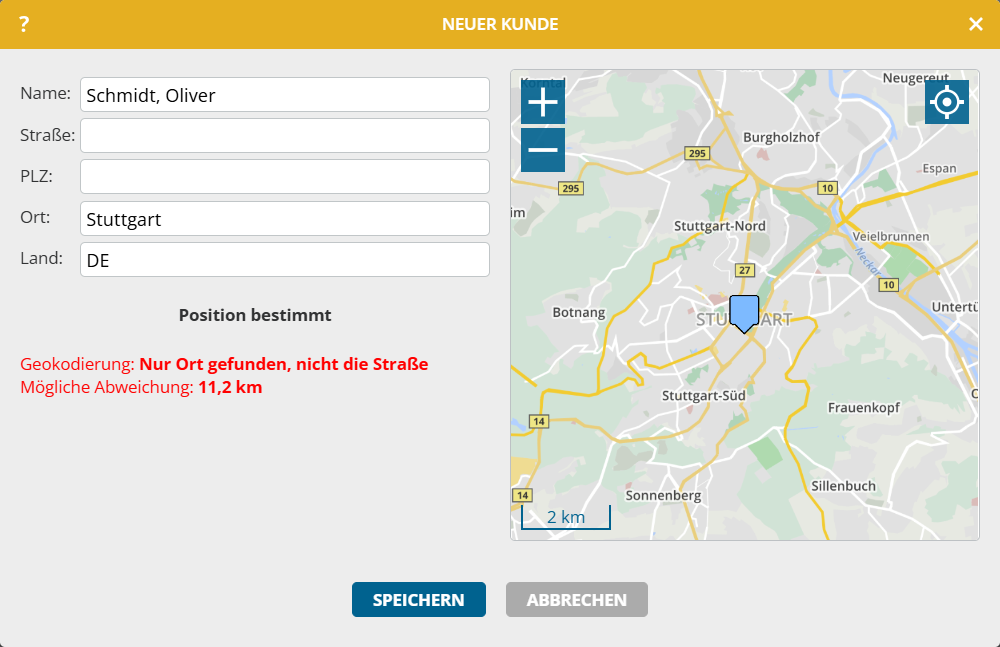
Task: Save the customer with Speichern
Action: point(418,600)
